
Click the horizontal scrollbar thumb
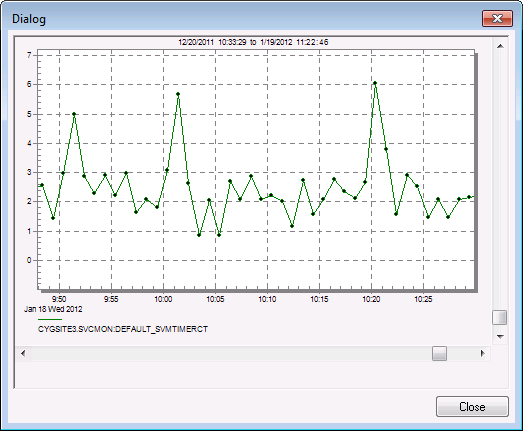pyautogui.click(x=439, y=353)
